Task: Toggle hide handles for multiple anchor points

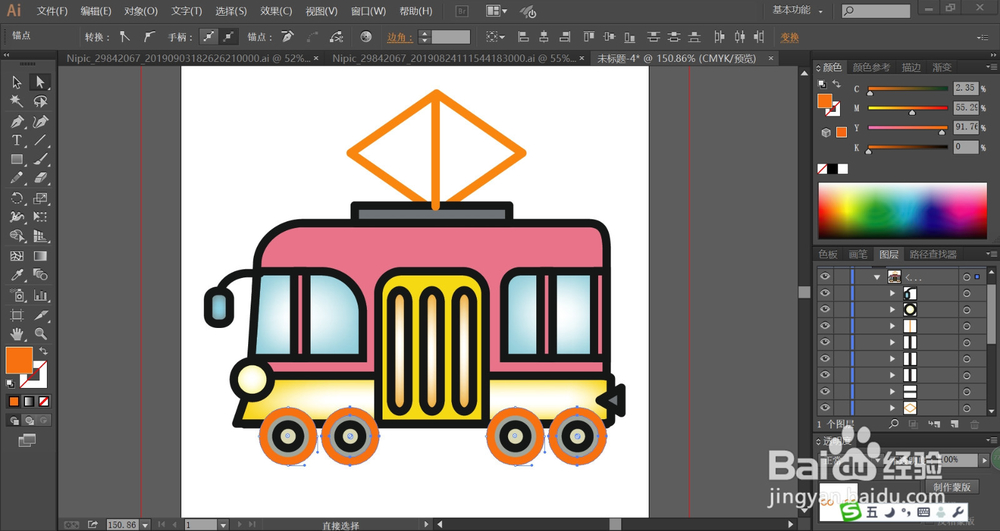Action: click(228, 37)
